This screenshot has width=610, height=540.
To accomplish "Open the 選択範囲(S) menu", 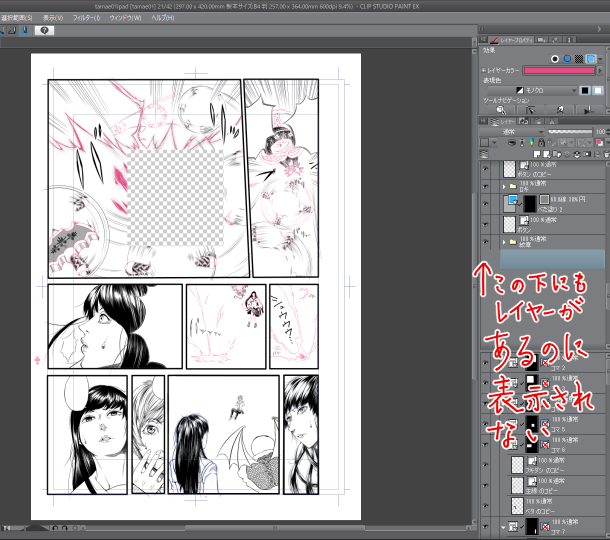I will 16,18.
